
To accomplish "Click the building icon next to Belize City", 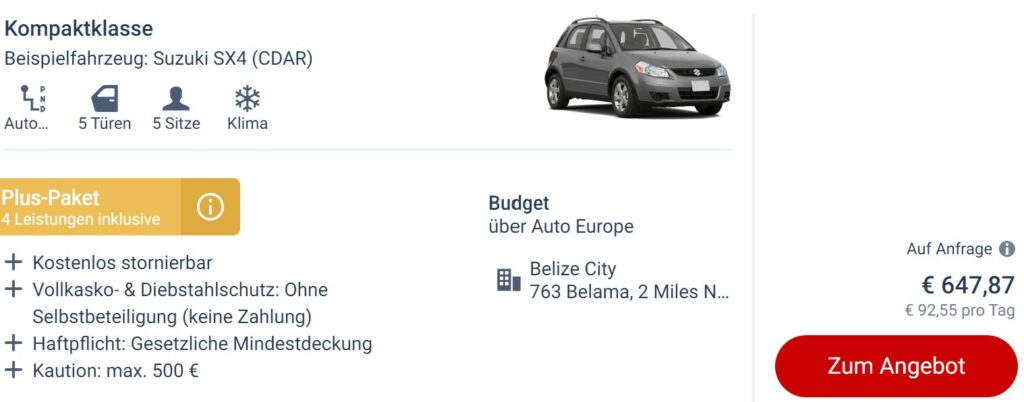I will [509, 280].
